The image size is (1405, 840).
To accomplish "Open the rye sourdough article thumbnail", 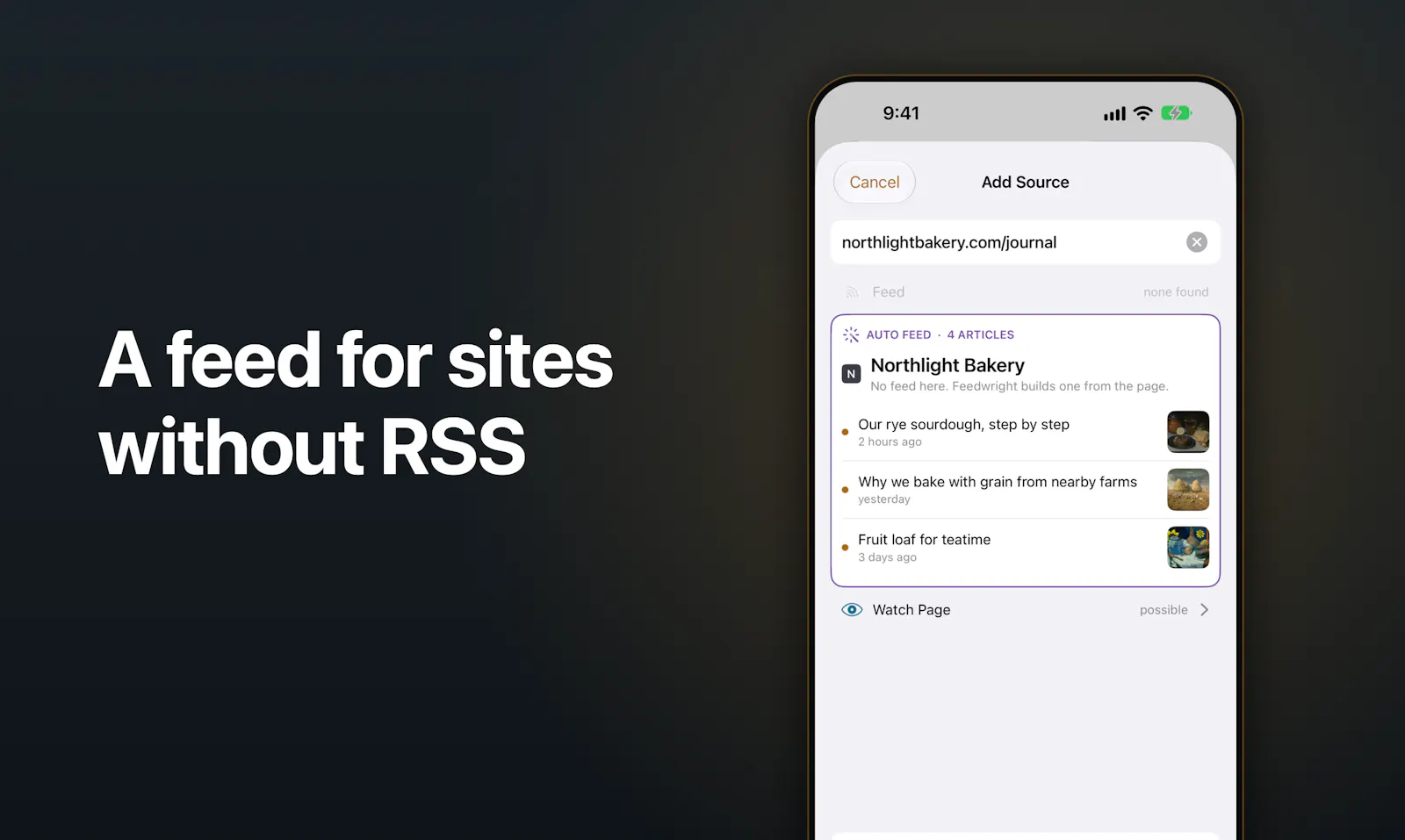I will 1187,432.
